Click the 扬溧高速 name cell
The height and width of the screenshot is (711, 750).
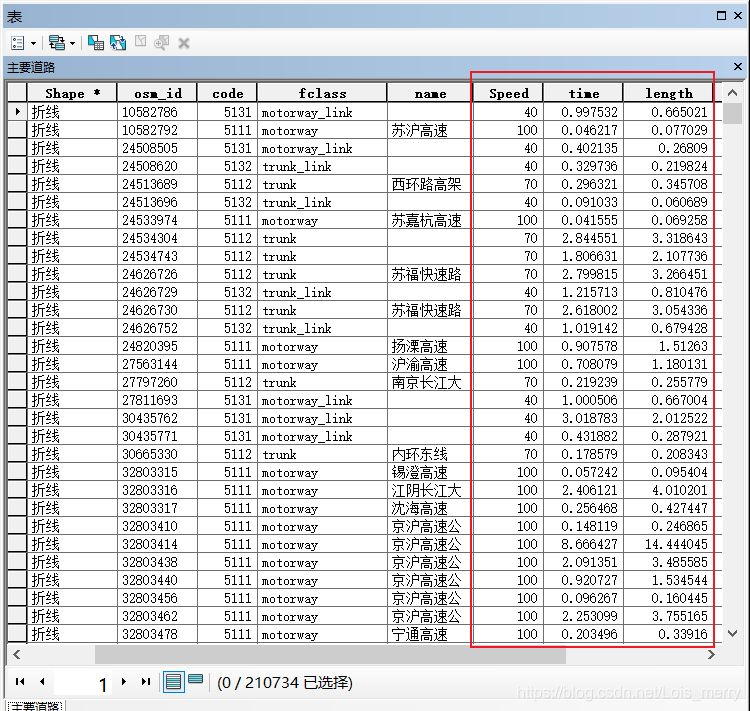[429, 346]
